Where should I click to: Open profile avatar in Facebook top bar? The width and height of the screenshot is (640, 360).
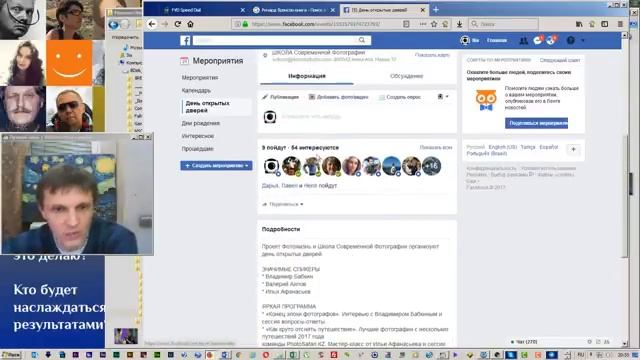pyautogui.click(x=465, y=40)
